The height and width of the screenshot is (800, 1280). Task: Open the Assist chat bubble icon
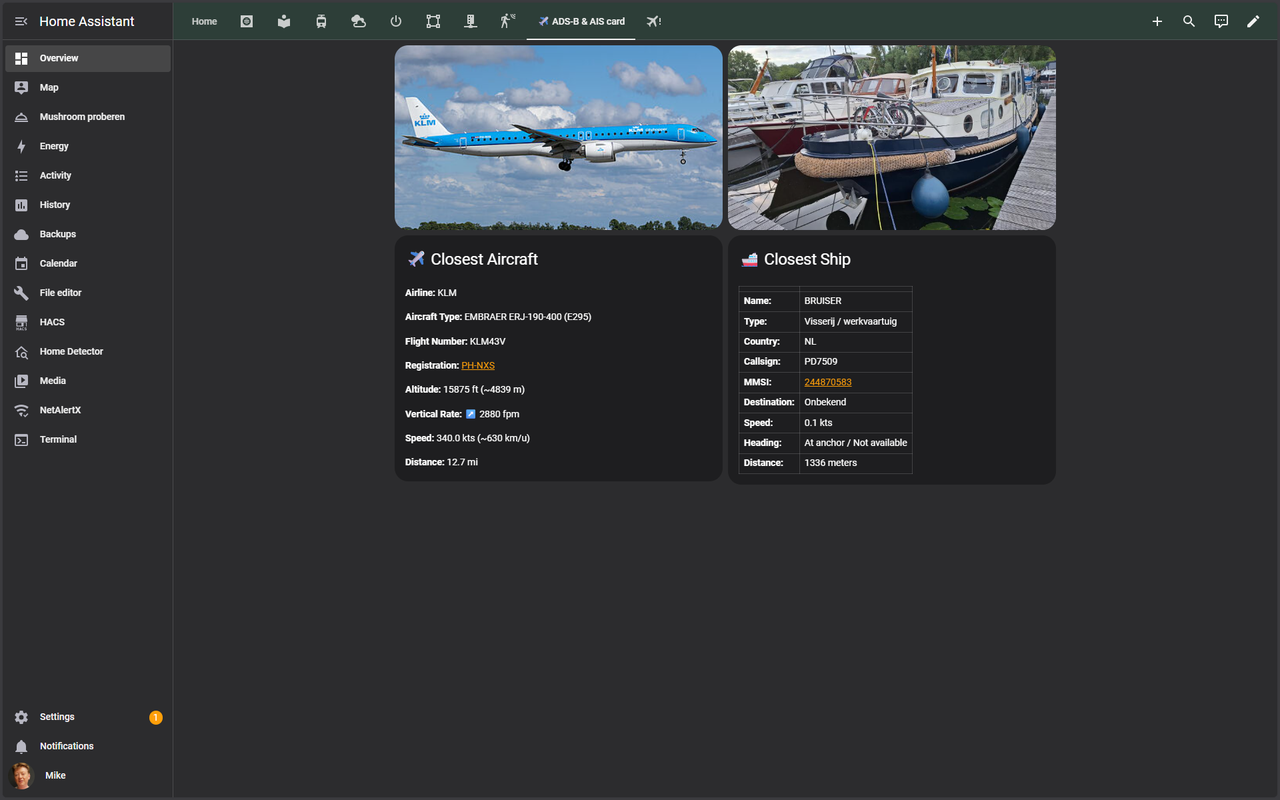(1221, 21)
